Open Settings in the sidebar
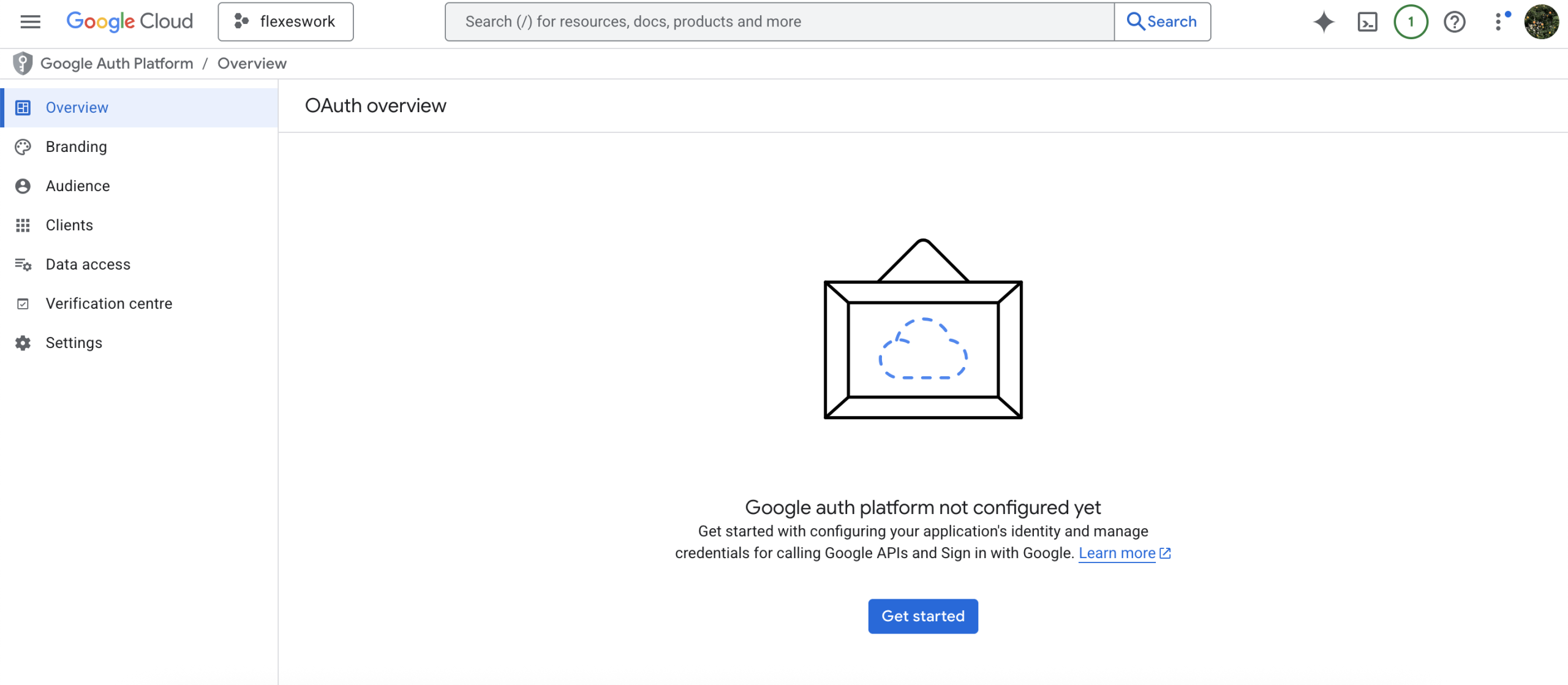Screen dimensions: 1568x685 [x=73, y=342]
